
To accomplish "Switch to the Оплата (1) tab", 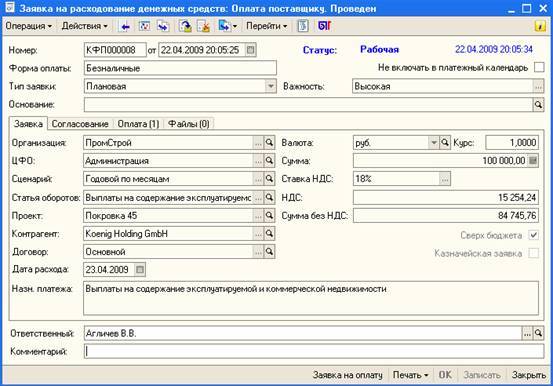I will pos(138,124).
